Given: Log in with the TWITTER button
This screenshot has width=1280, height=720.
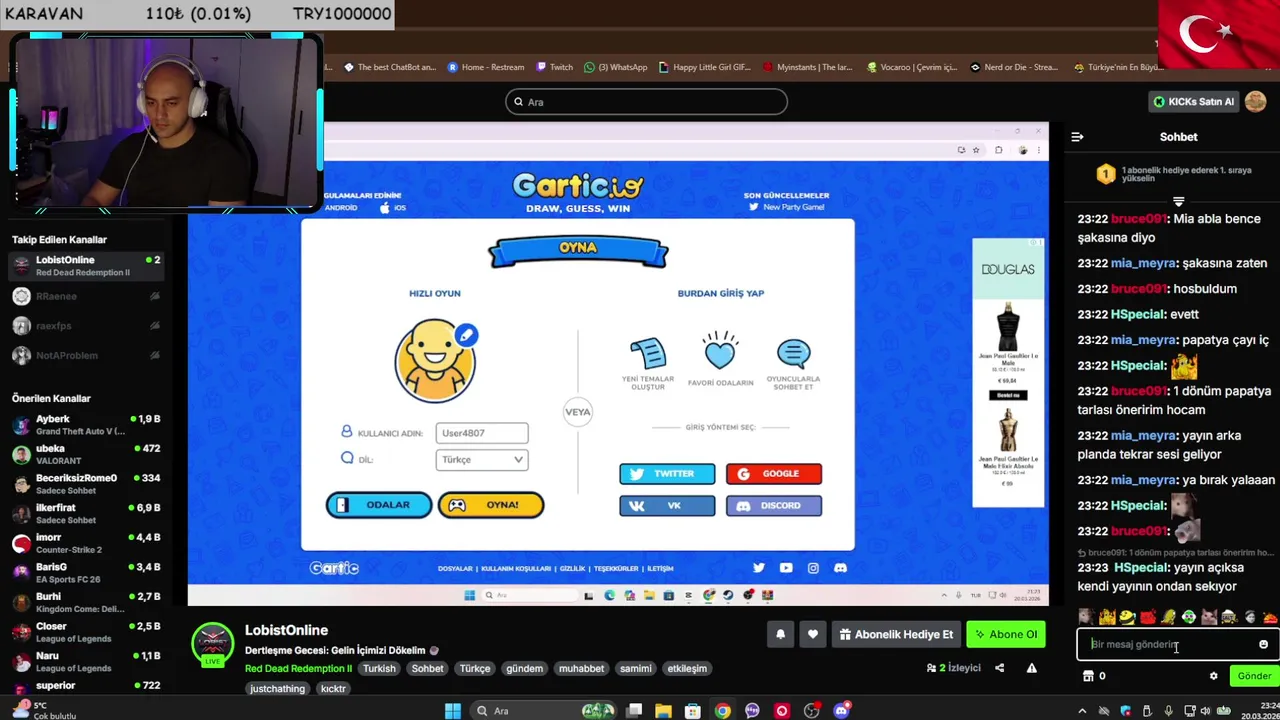Looking at the screenshot, I should pyautogui.click(x=667, y=474).
